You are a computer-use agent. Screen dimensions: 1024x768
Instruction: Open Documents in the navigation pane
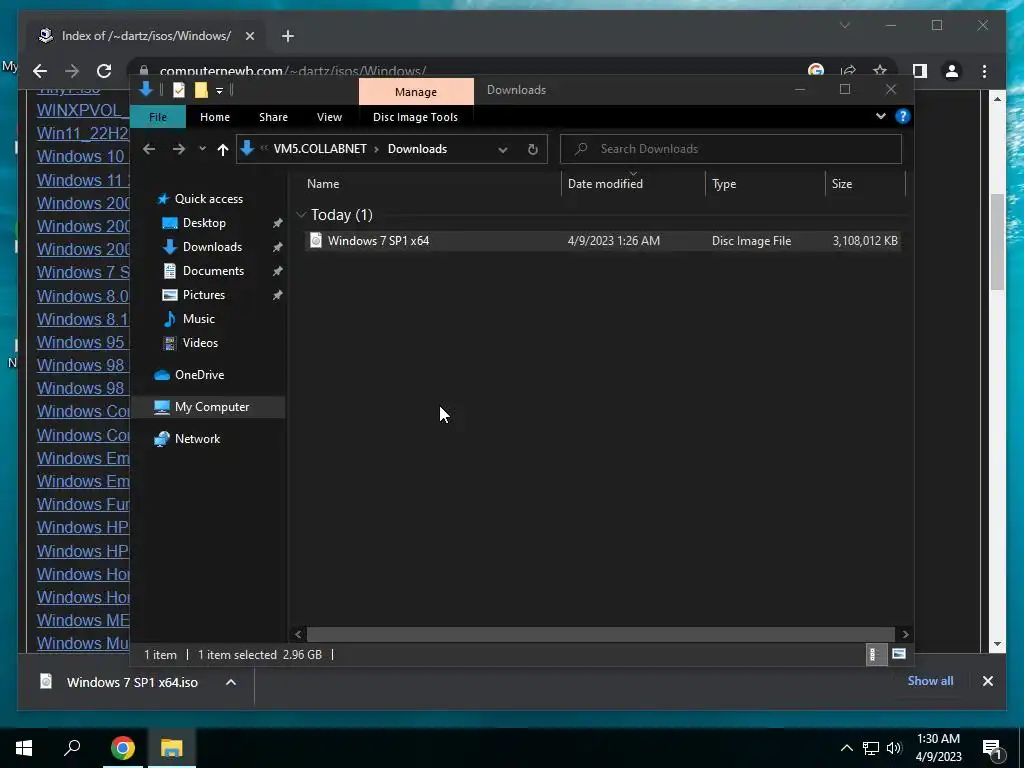click(213, 271)
